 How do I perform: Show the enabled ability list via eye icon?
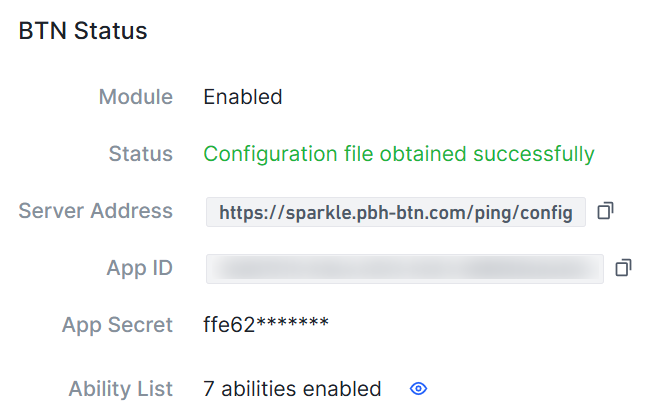click(419, 389)
